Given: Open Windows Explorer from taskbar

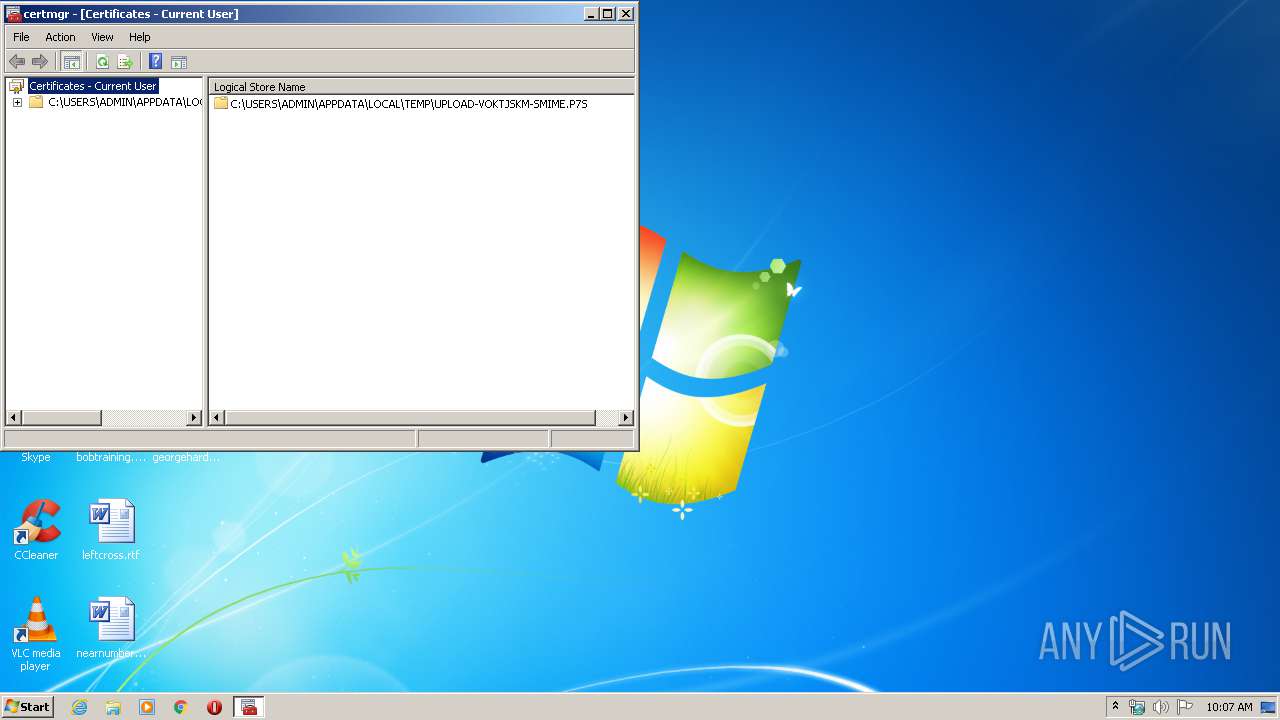Looking at the screenshot, I should (x=113, y=707).
